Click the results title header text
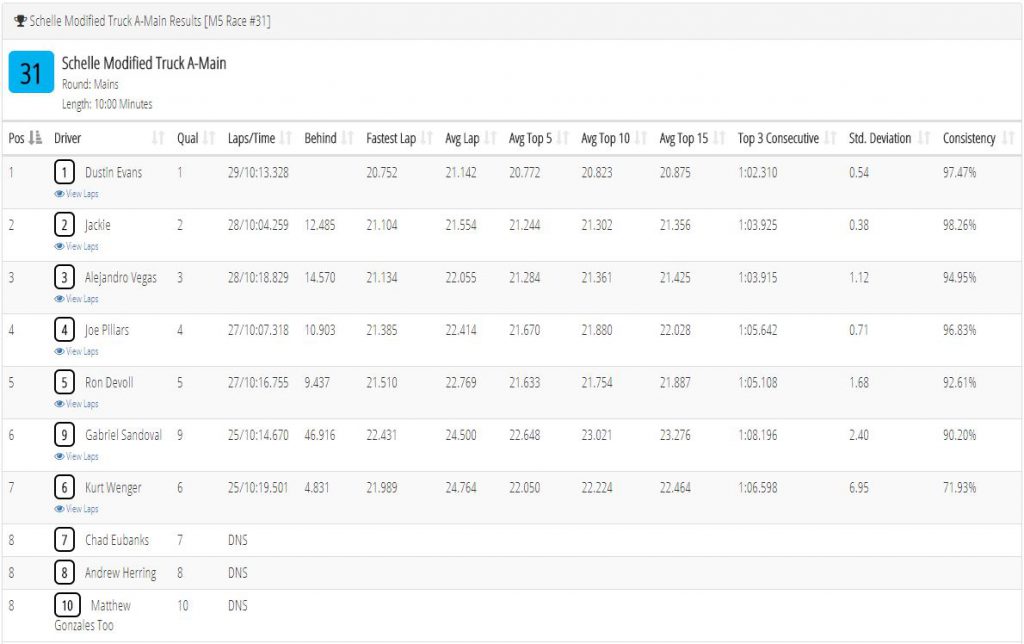The width and height of the screenshot is (1024, 644). point(150,21)
